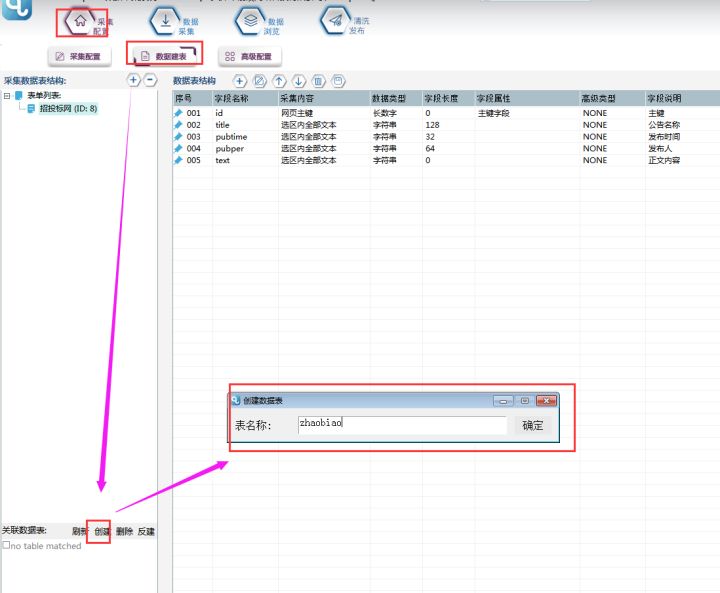This screenshot has width=720, height=593.
Task: Edit field using 数据表结构 pencil icon
Action: pos(259,81)
